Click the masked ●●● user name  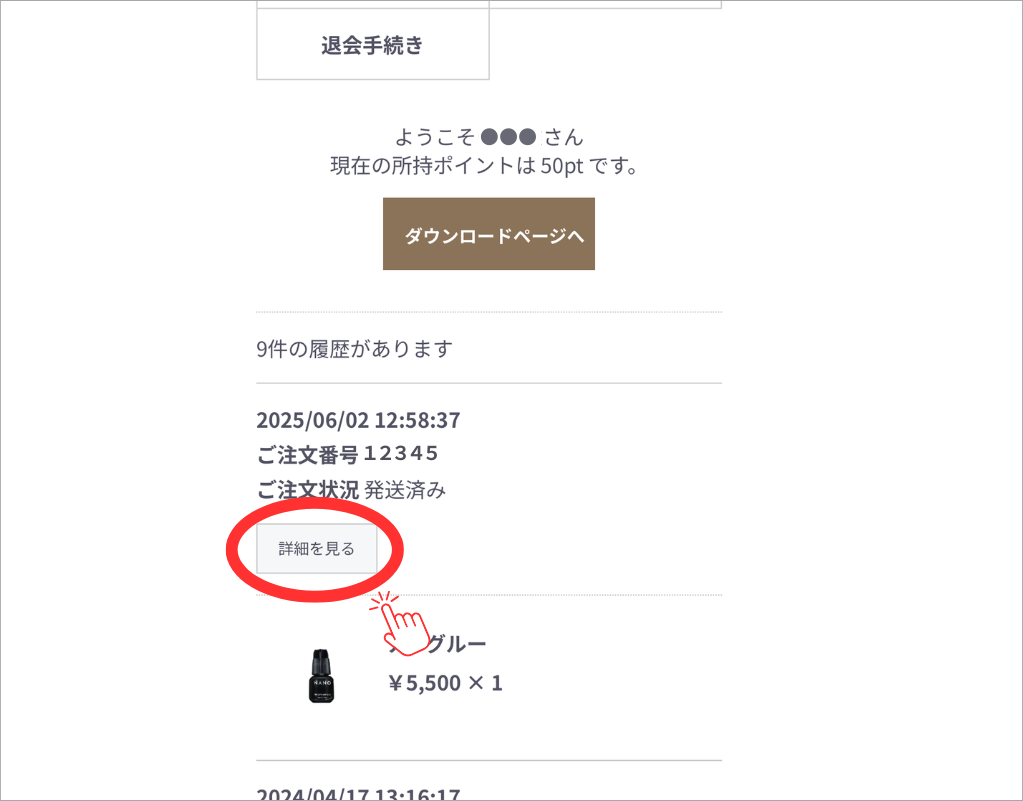[x=508, y=137]
